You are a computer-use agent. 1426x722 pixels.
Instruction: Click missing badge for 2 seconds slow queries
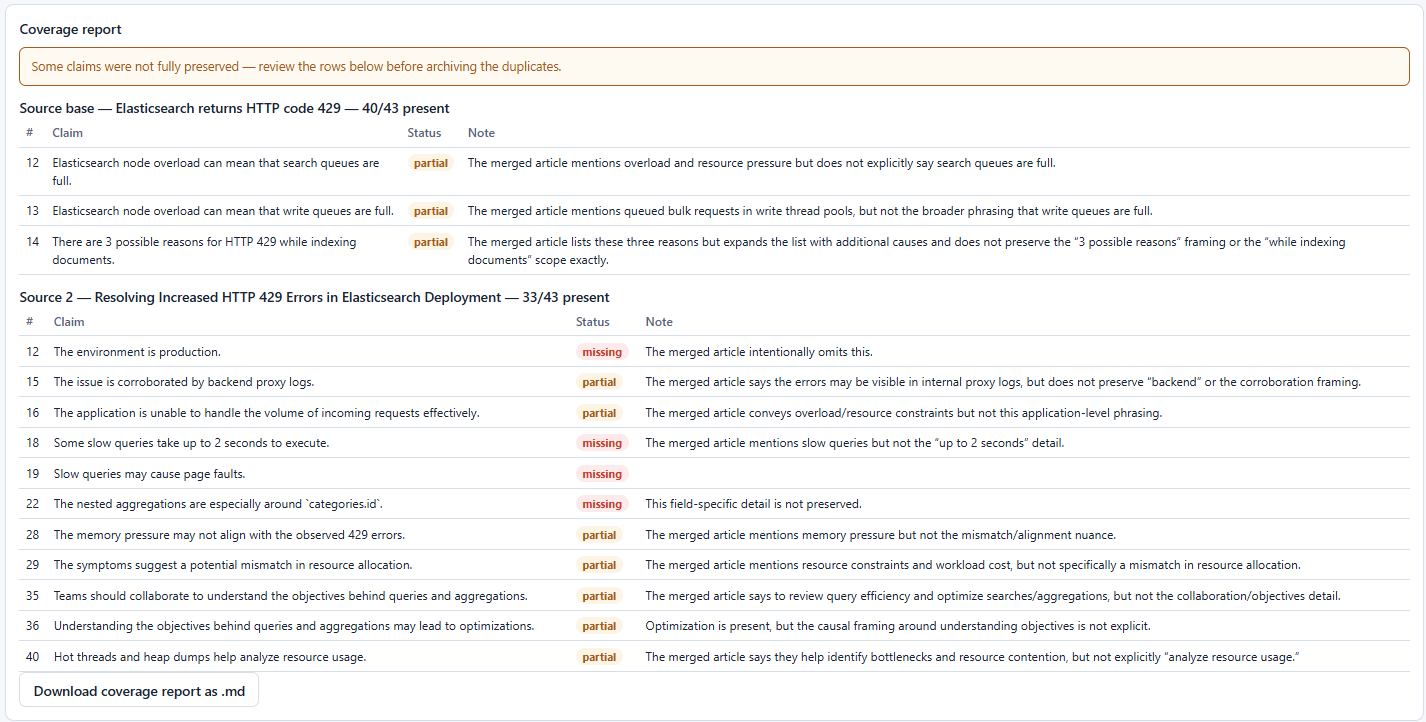coord(602,443)
